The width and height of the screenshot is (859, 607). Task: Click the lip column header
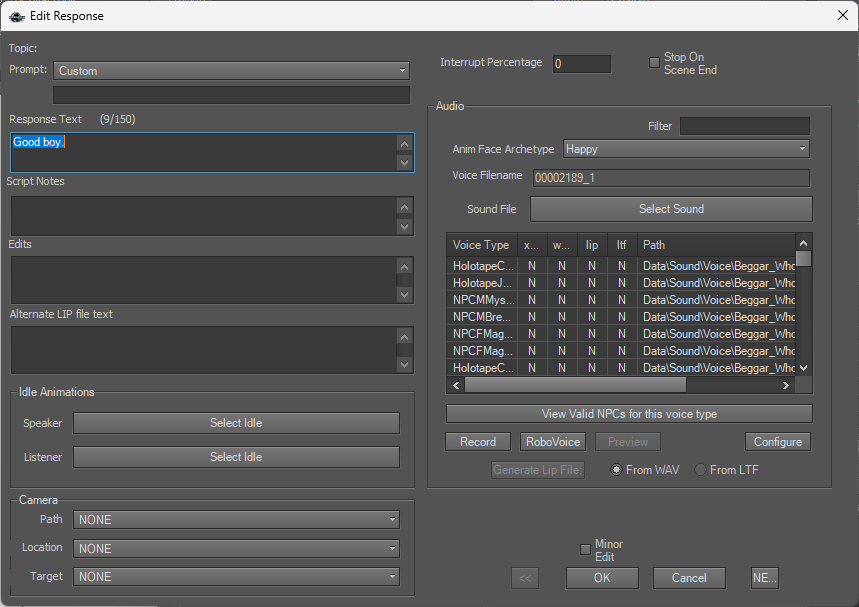(592, 245)
